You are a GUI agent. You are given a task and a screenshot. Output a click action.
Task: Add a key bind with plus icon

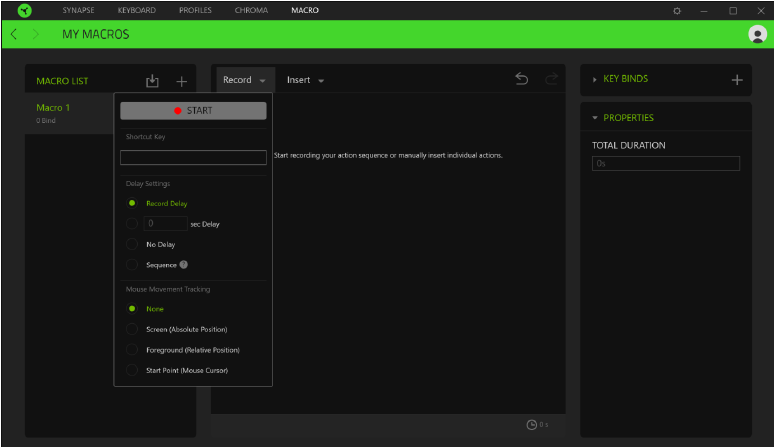(x=737, y=80)
